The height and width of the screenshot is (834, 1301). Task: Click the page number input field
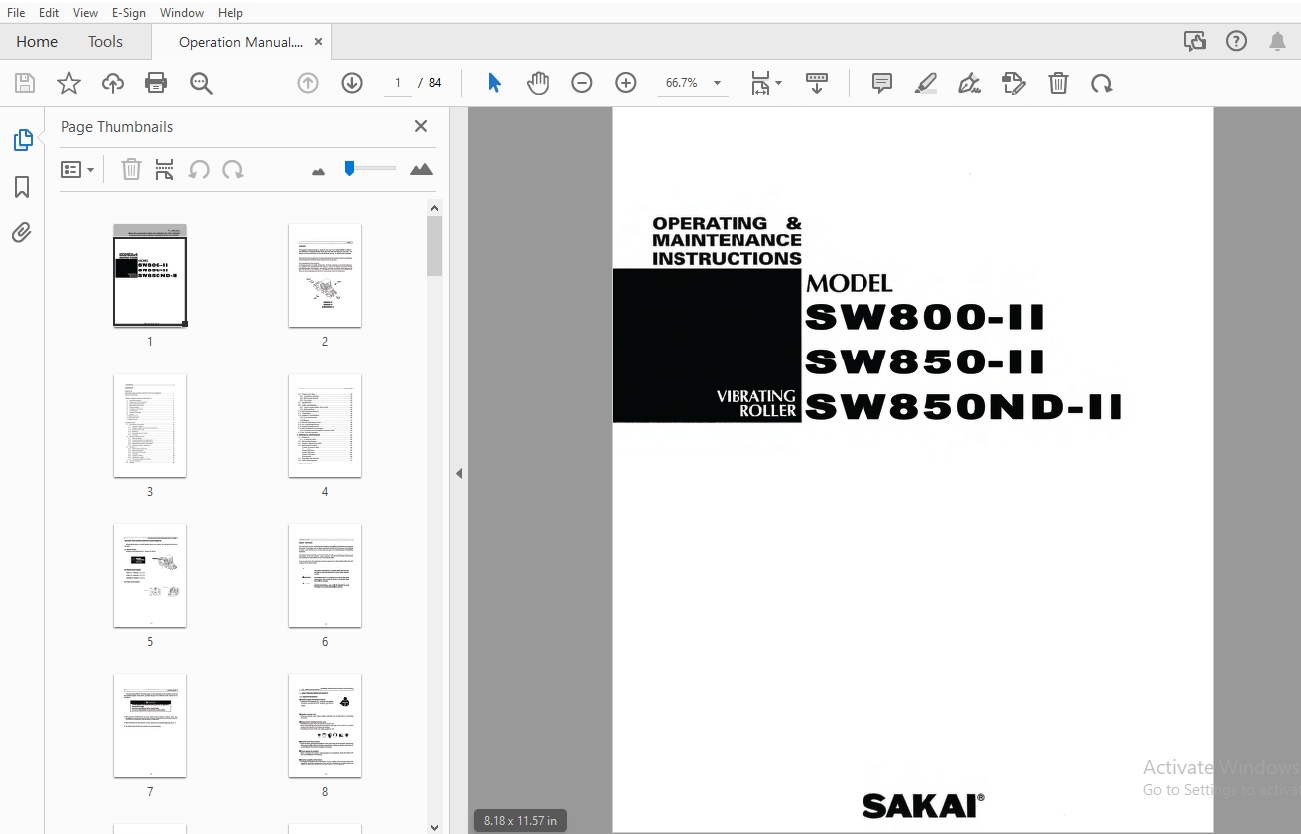pos(397,83)
